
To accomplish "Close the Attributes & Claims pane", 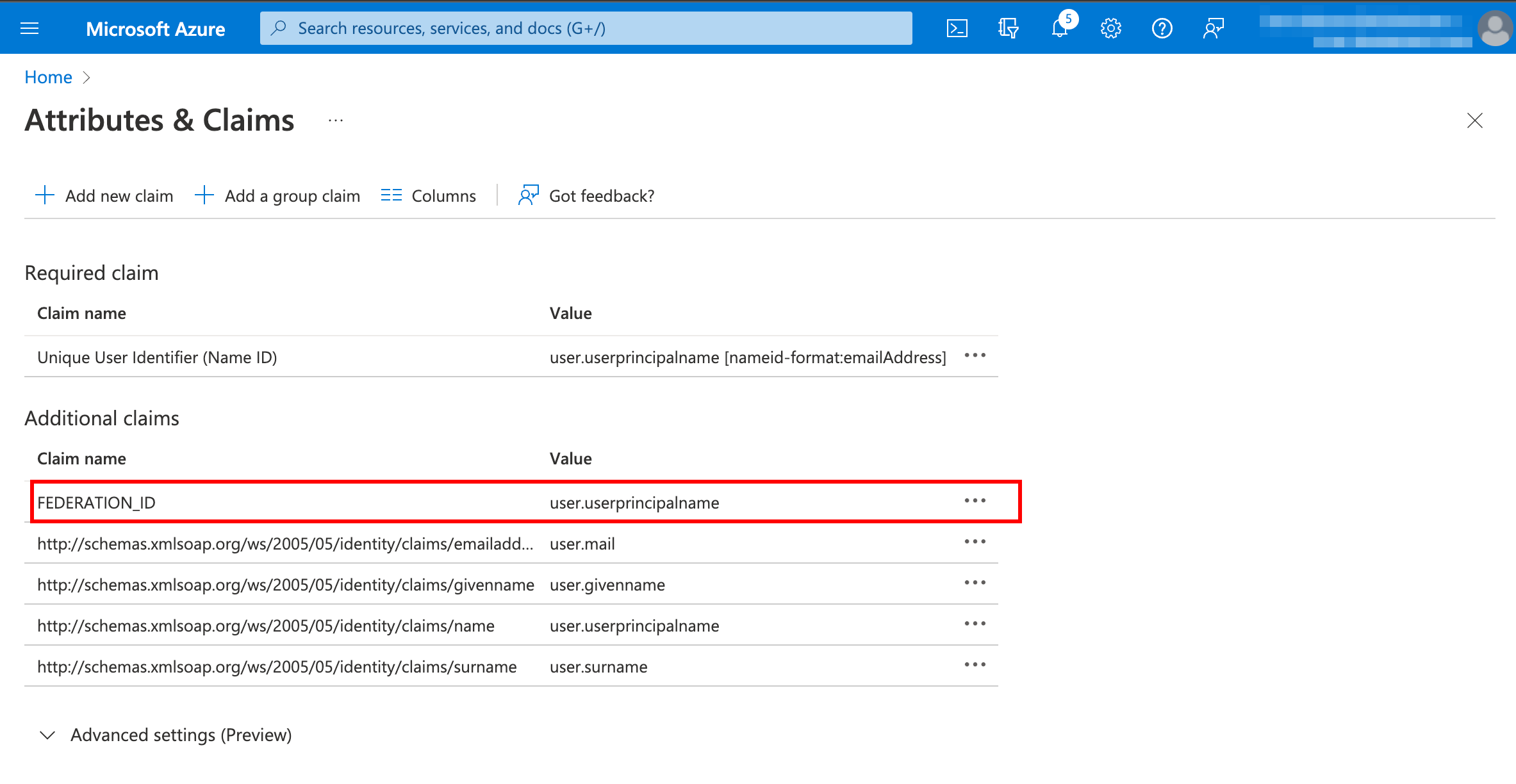I will pyautogui.click(x=1475, y=120).
